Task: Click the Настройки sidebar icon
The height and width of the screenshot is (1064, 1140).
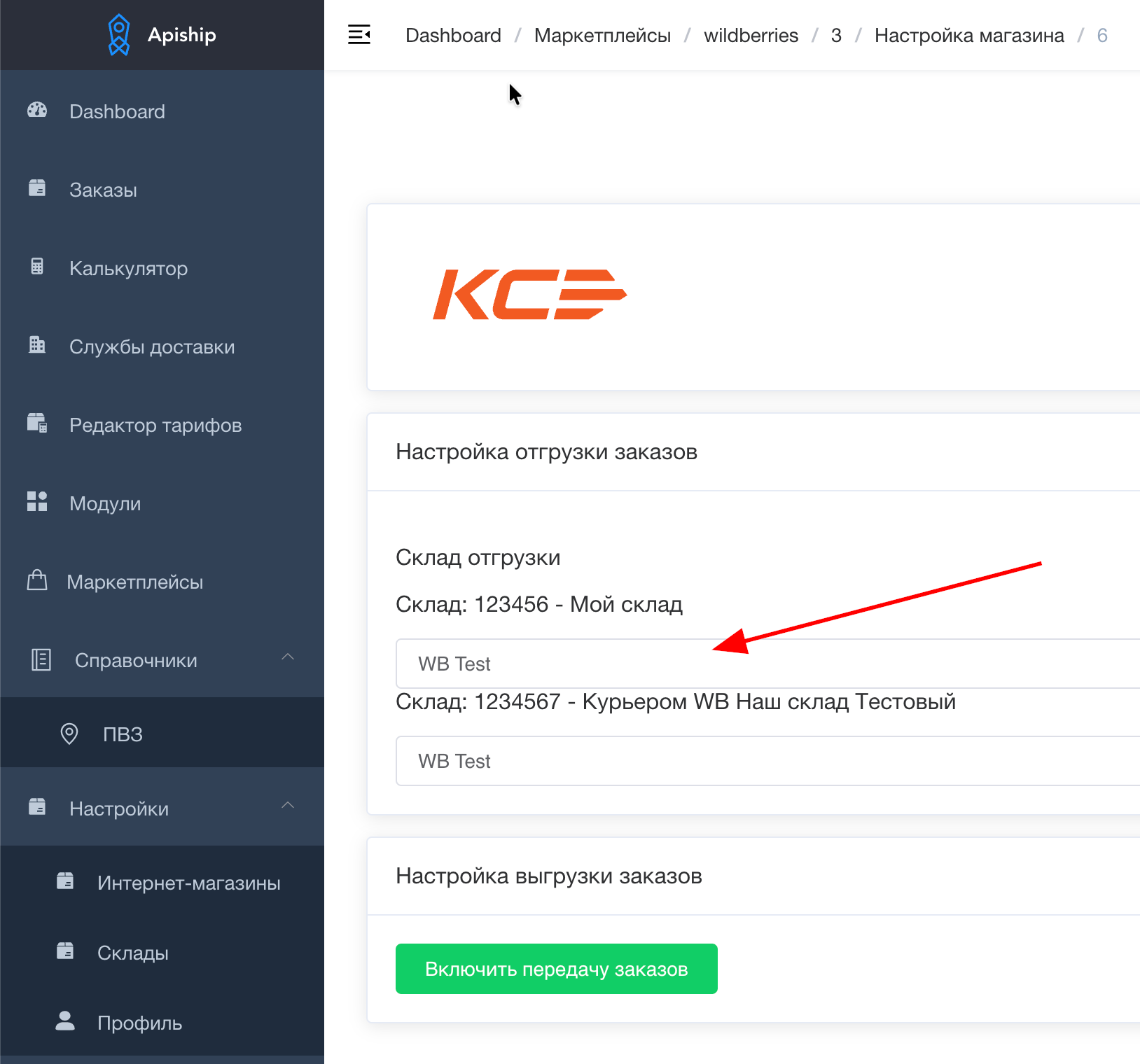Action: 37,807
